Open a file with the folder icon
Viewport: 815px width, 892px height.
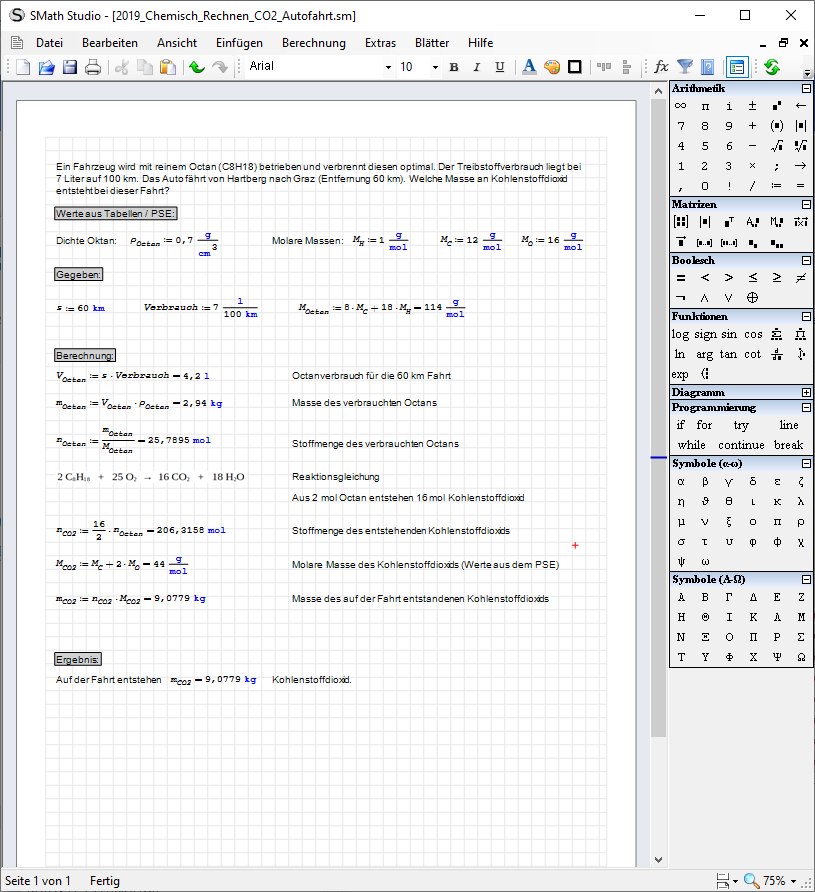(47, 67)
